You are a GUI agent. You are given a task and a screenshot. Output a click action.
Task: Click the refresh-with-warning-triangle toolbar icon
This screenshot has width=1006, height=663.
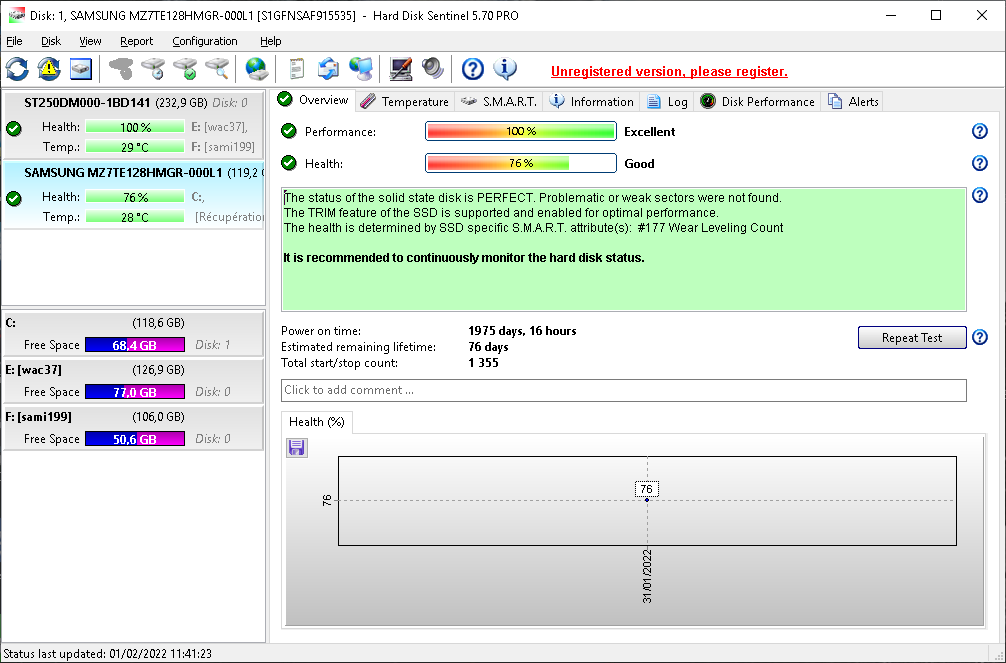[49, 69]
